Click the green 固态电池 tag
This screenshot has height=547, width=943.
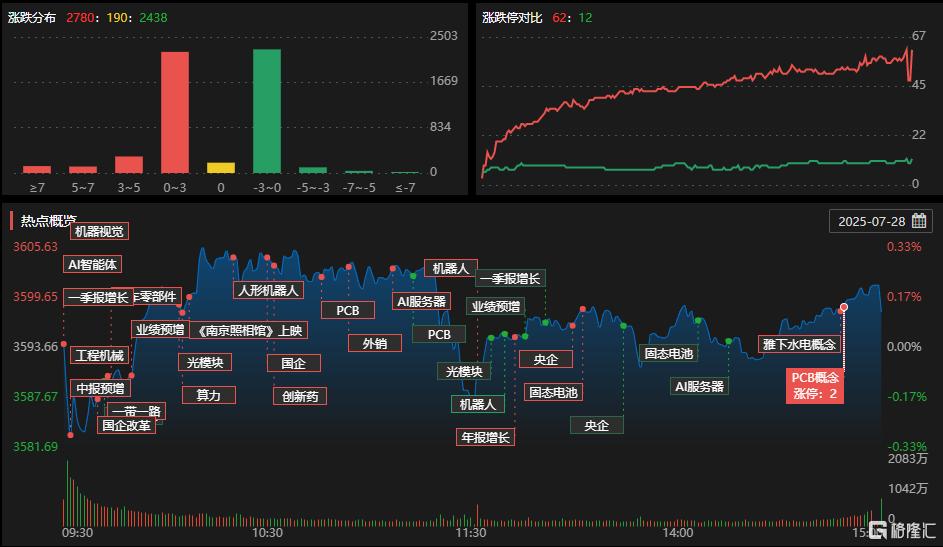point(669,353)
